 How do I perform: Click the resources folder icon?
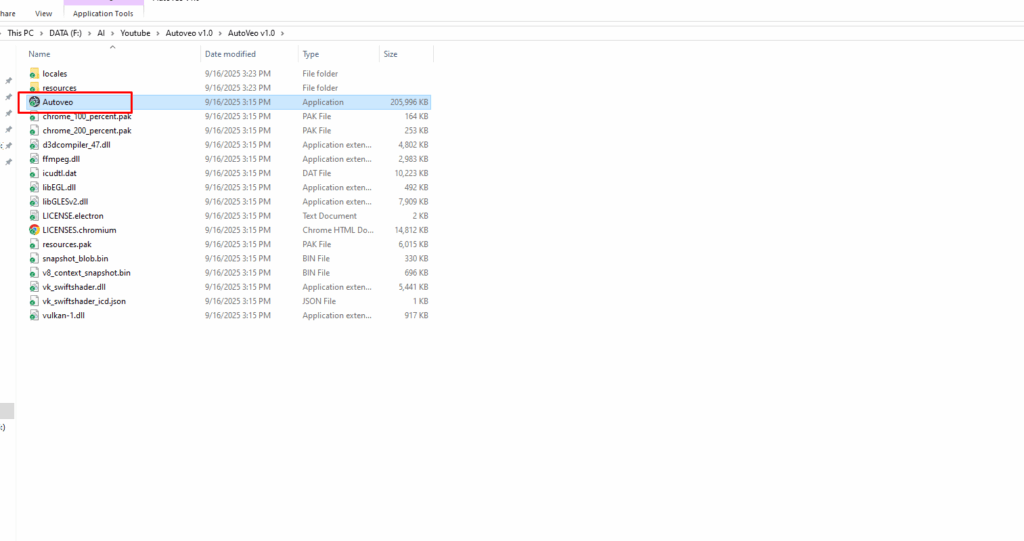(x=34, y=88)
